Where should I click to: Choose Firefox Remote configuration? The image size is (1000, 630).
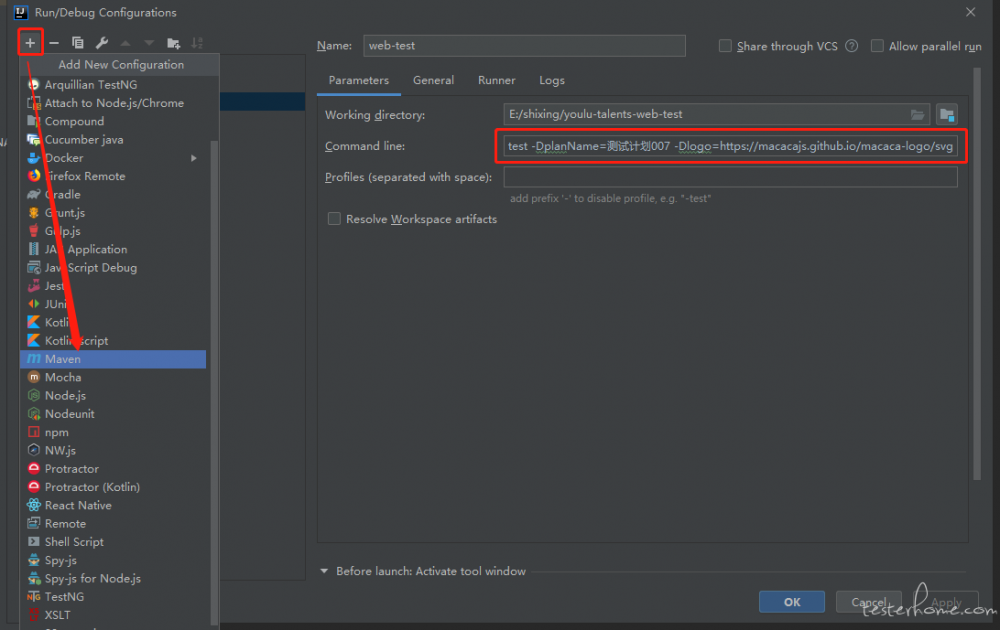point(113,176)
